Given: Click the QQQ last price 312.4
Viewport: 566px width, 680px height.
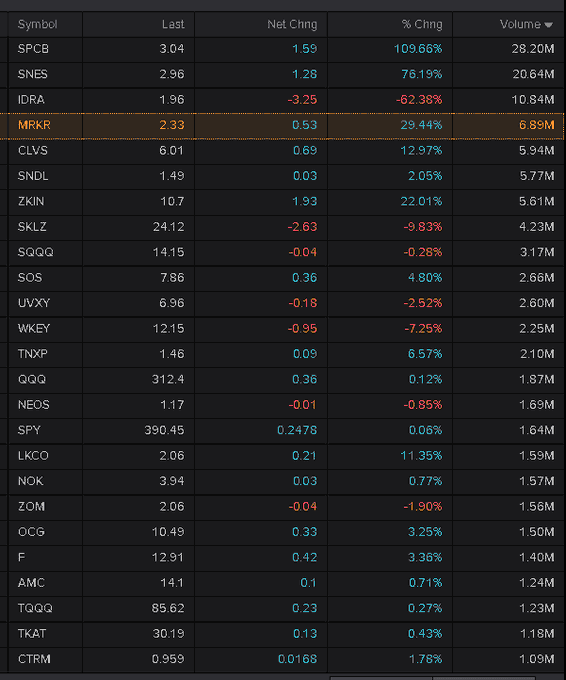Looking at the screenshot, I should pos(168,379).
